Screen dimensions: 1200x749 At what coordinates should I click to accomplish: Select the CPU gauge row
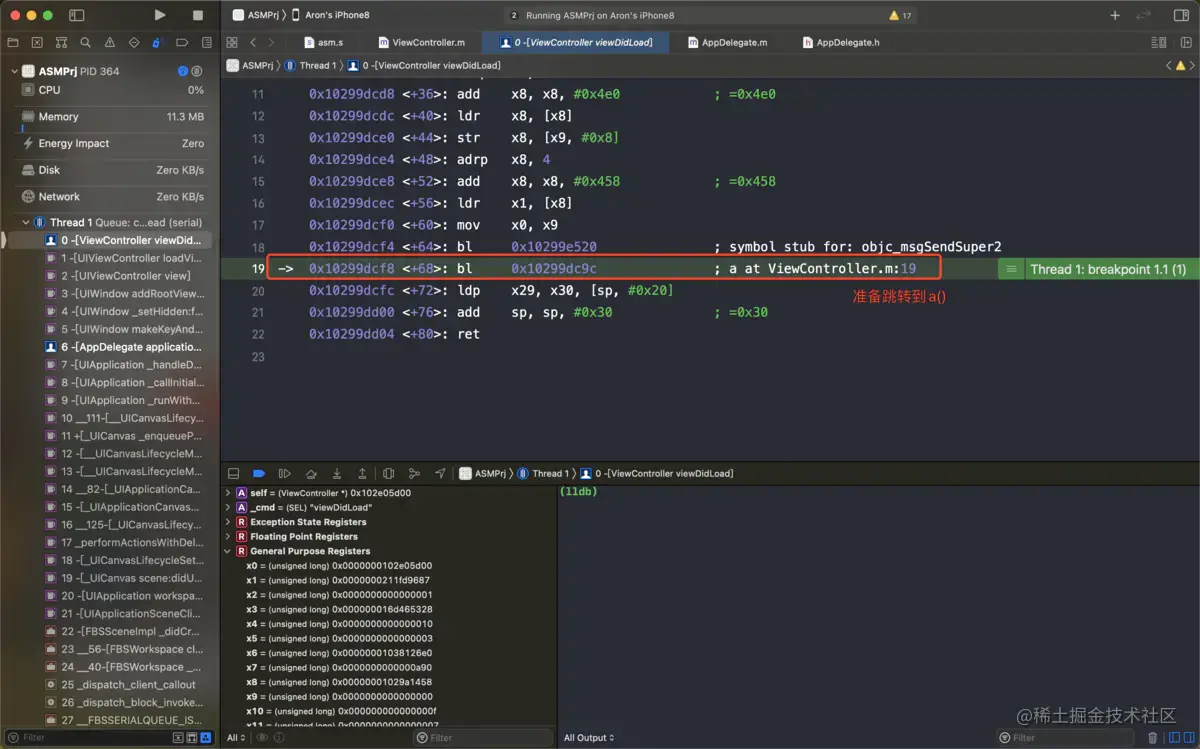[112, 90]
